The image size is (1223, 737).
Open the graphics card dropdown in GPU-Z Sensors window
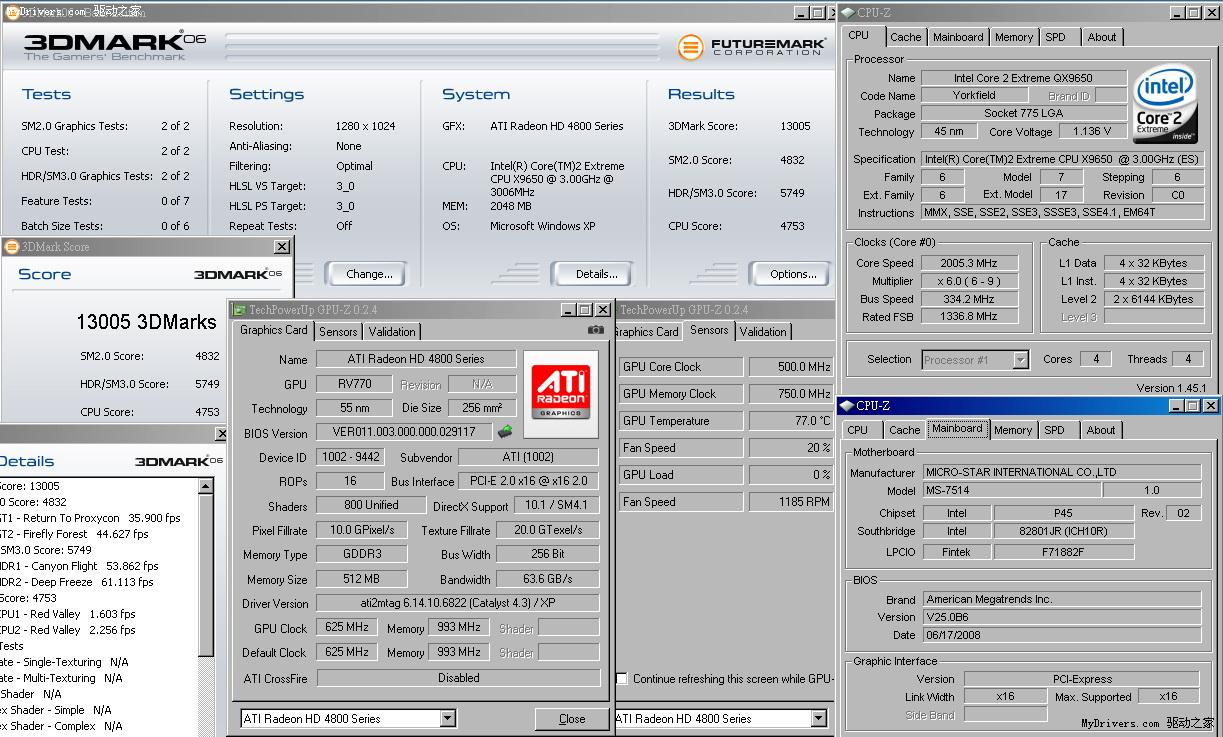tap(819, 718)
